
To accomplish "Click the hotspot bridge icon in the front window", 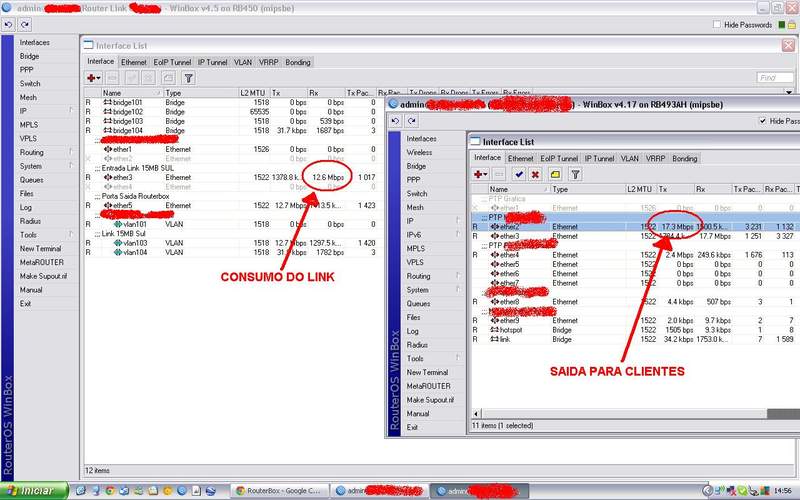I will (494, 330).
